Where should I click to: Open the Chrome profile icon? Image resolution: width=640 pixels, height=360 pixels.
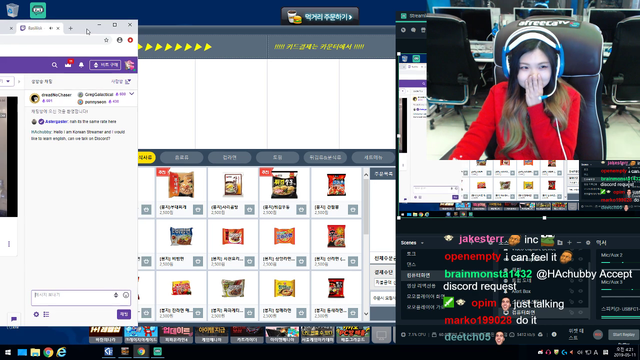pyautogui.click(x=120, y=40)
